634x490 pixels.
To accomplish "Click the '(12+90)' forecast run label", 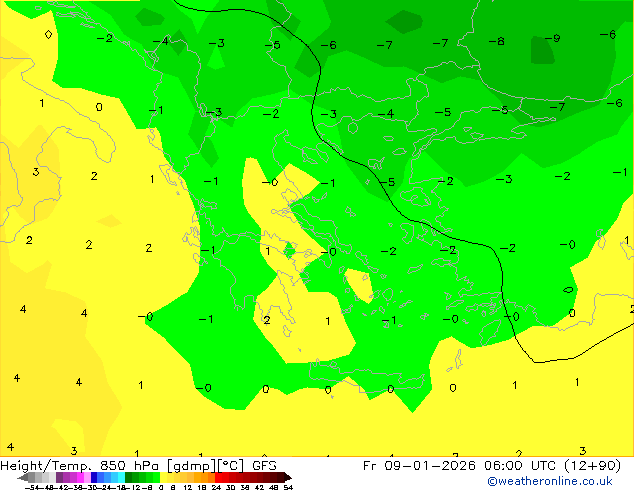I will (592, 466).
